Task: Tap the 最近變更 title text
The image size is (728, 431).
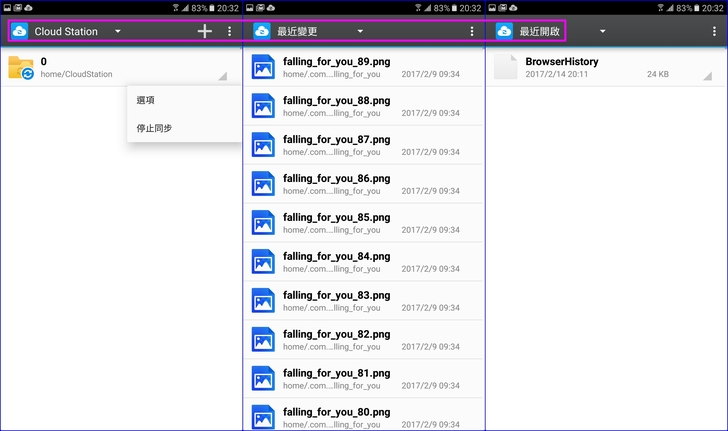Action: (297, 31)
